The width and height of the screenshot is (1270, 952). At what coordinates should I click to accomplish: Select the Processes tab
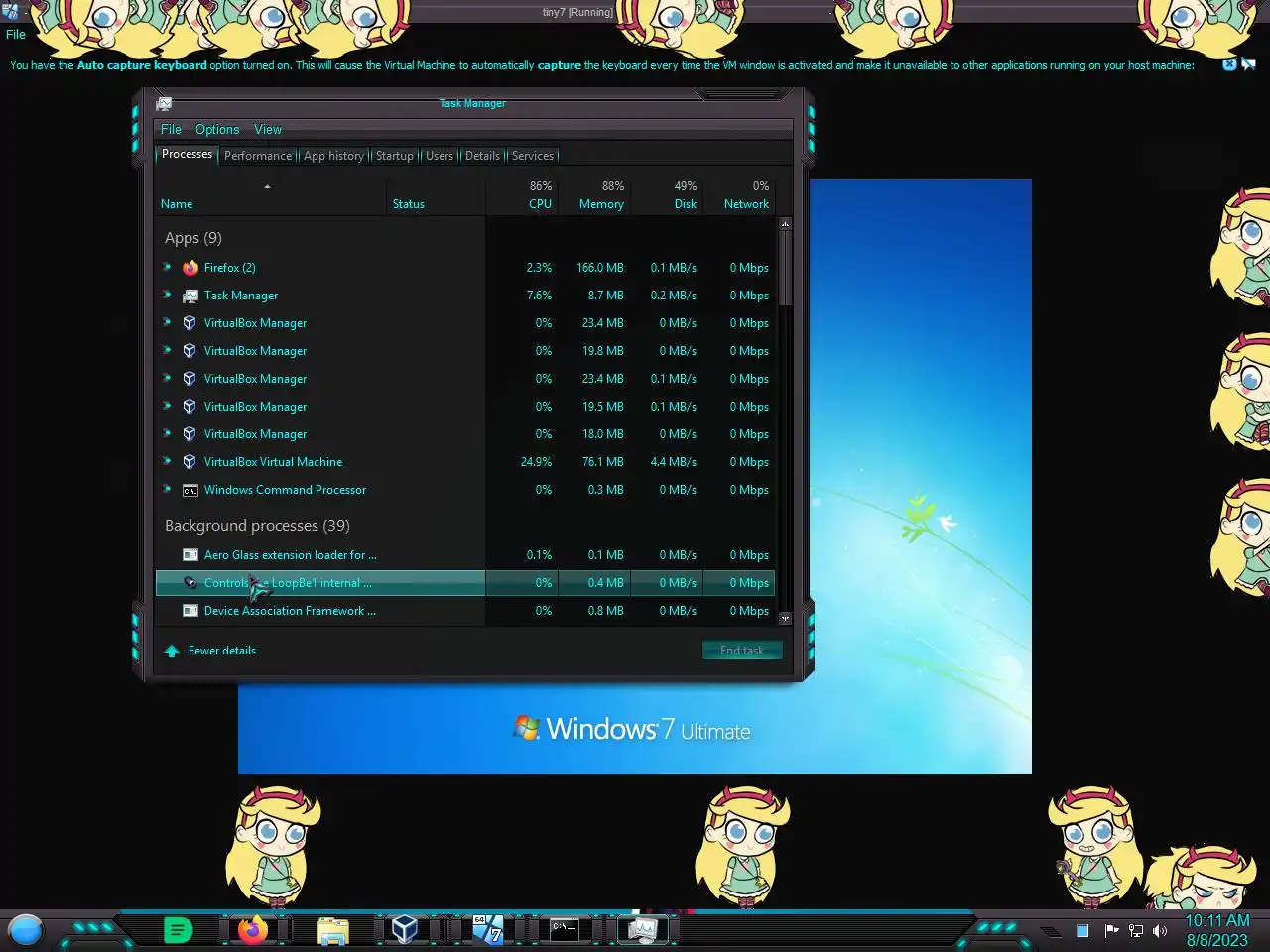[187, 154]
